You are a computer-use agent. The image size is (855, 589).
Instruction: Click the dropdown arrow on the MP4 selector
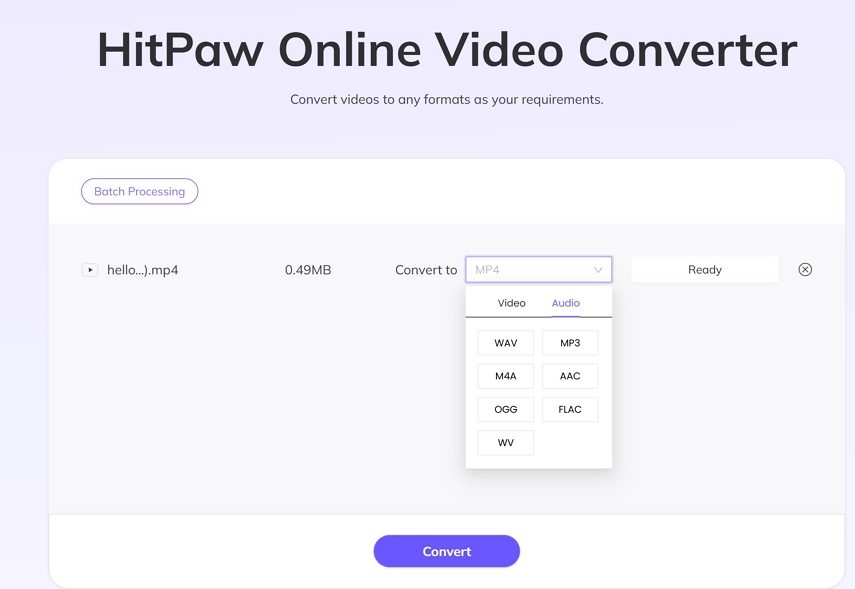click(x=600, y=269)
